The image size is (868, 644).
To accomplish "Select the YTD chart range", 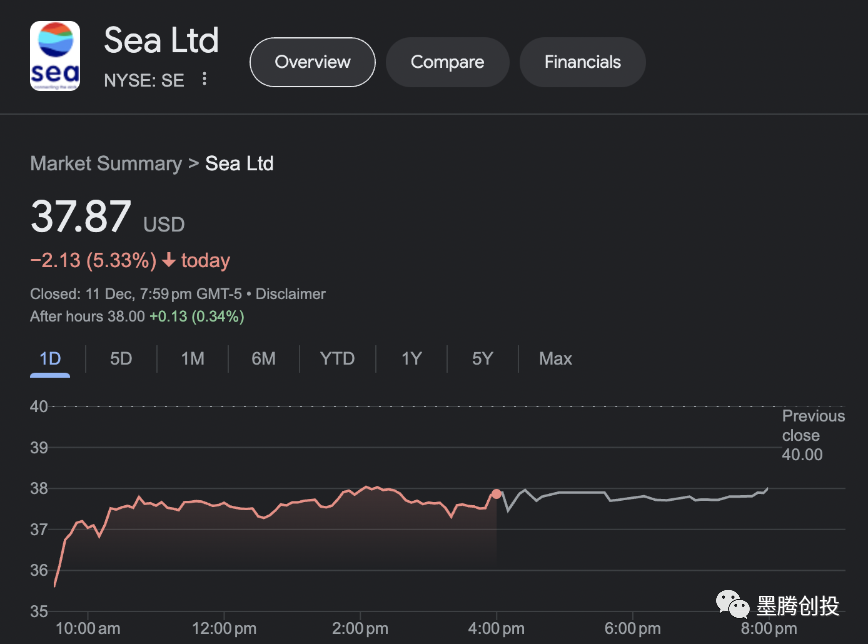I will [x=337, y=359].
